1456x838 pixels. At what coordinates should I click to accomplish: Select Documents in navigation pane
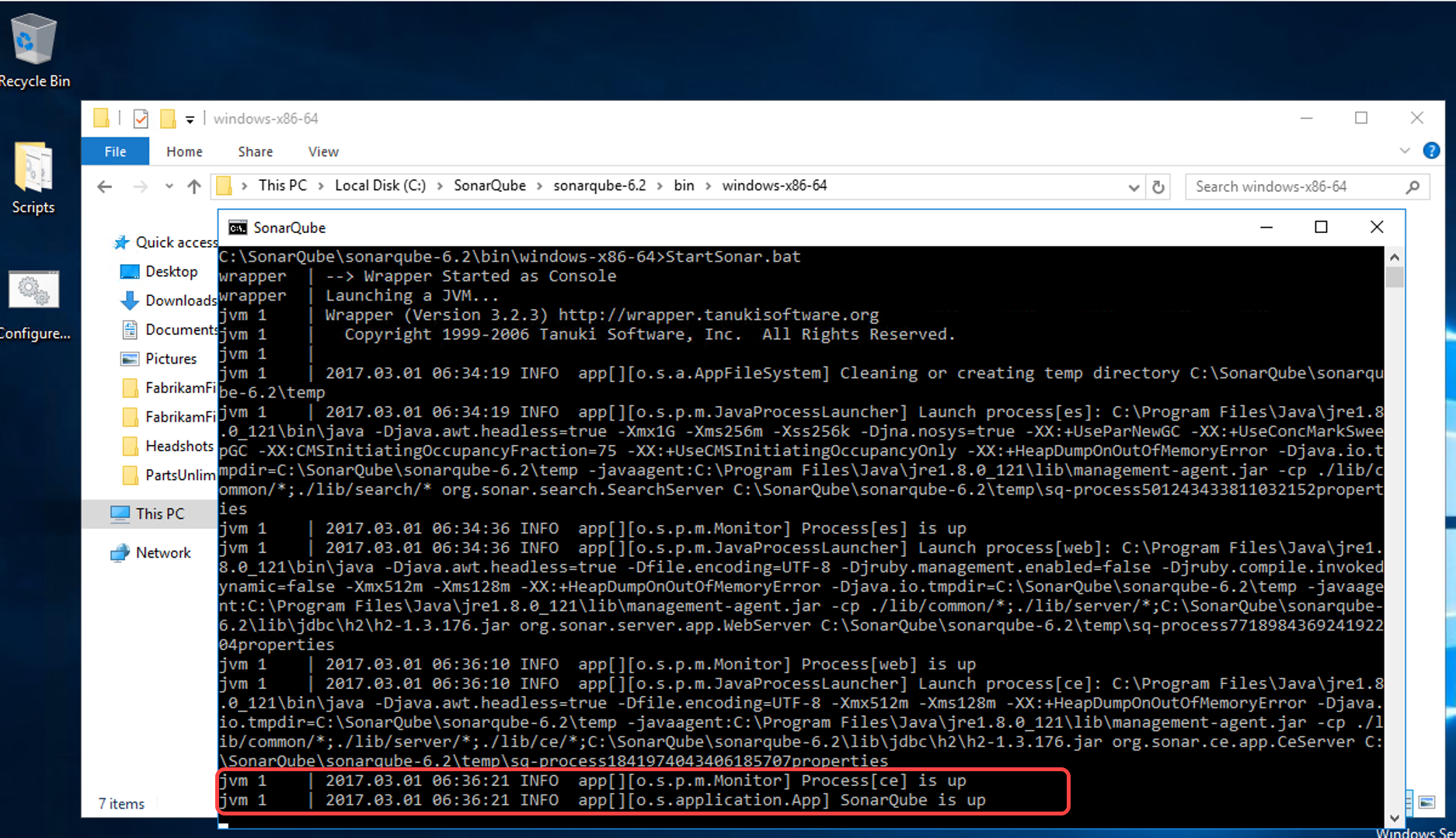point(169,329)
